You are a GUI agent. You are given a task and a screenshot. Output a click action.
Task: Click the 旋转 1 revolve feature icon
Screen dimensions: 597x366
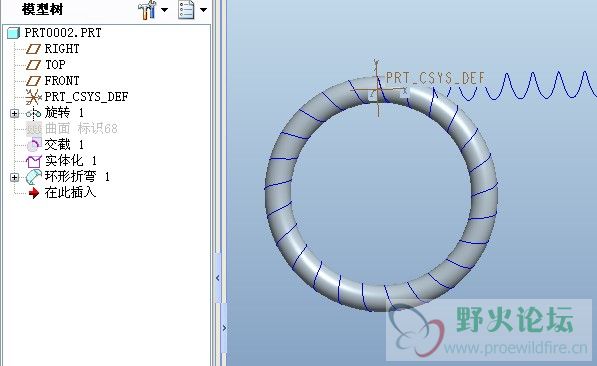click(x=34, y=113)
